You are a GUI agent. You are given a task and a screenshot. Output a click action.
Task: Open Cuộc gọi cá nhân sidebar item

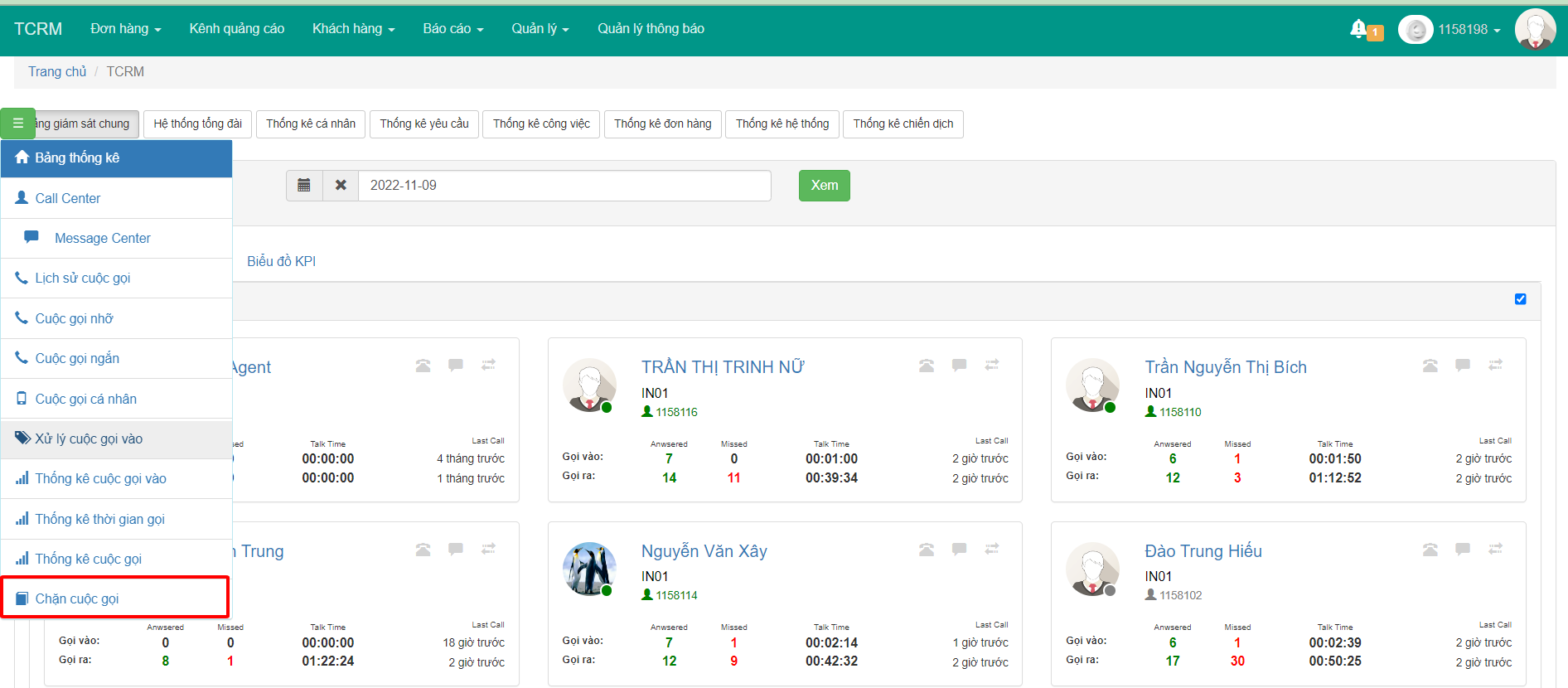[x=117, y=399]
